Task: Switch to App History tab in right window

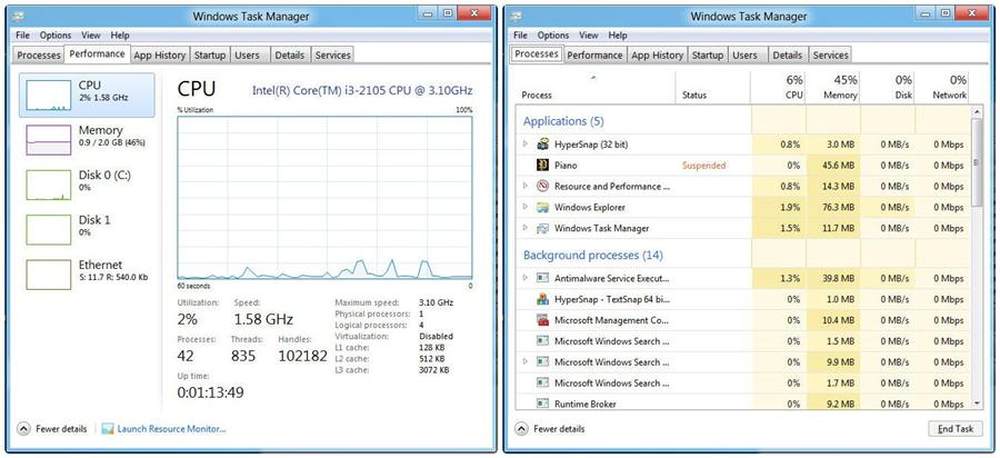Action: pyautogui.click(x=655, y=55)
